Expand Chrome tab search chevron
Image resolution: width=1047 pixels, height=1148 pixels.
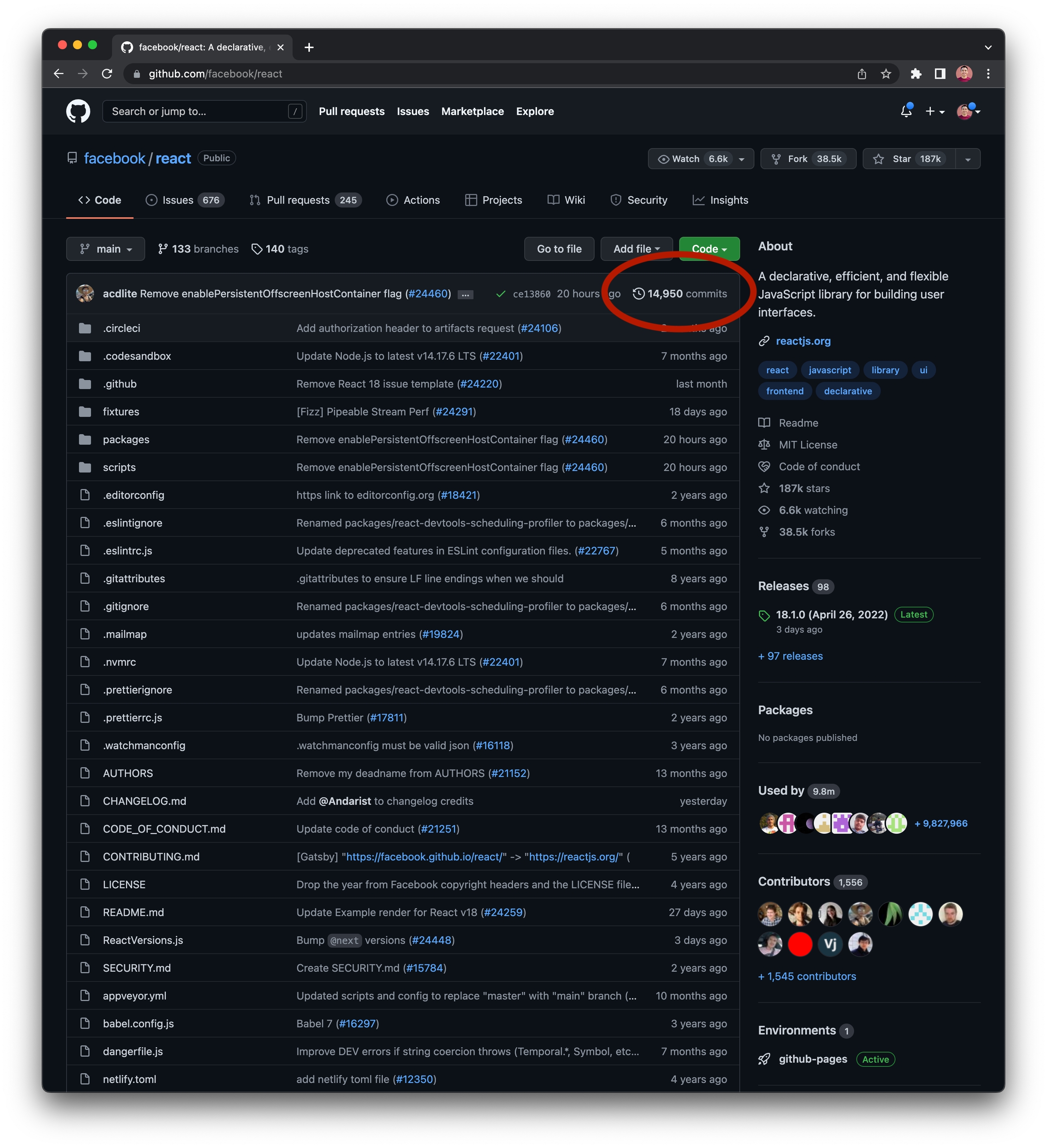pyautogui.click(x=988, y=47)
